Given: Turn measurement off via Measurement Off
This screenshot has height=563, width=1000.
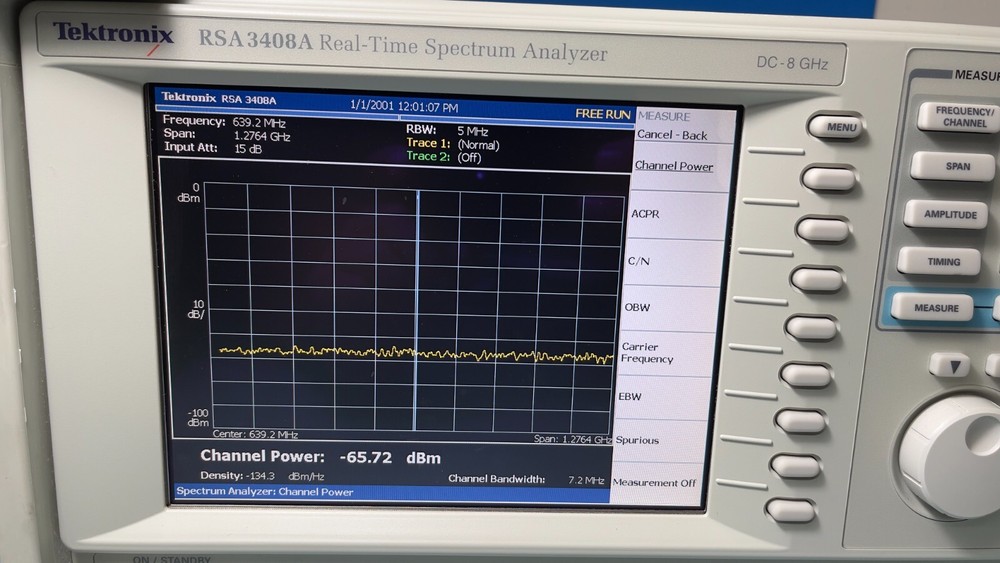Looking at the screenshot, I should (x=654, y=483).
